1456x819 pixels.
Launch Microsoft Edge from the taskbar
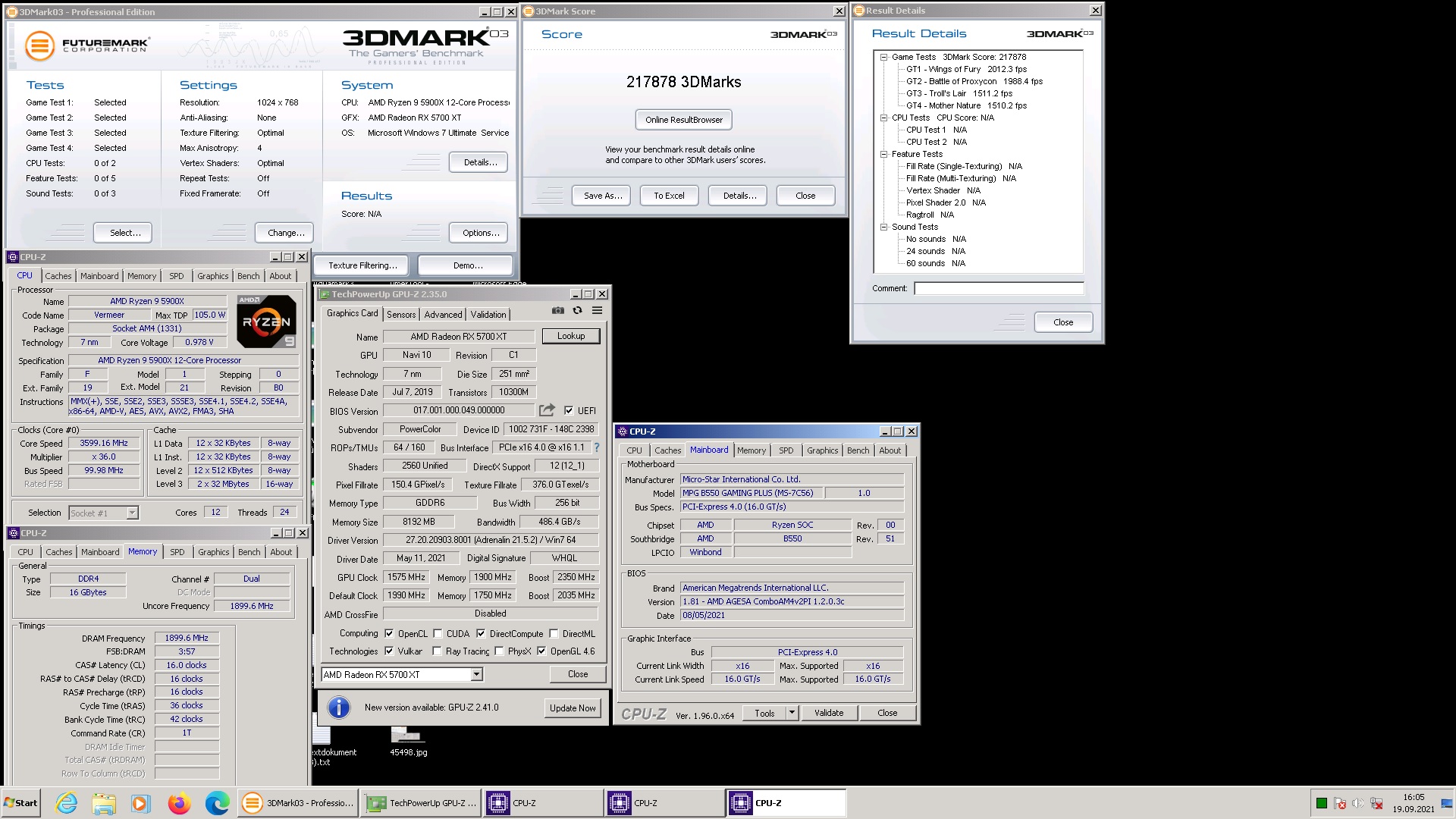(x=217, y=803)
